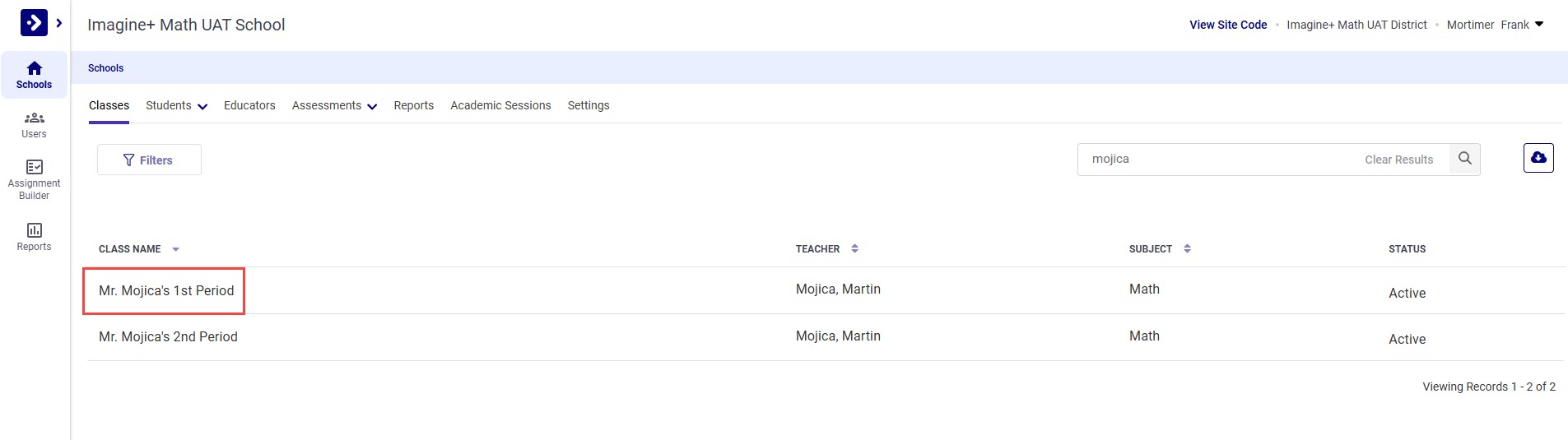This screenshot has width=1568, height=440.
Task: Open Users in the left sidebar
Action: [x=34, y=124]
